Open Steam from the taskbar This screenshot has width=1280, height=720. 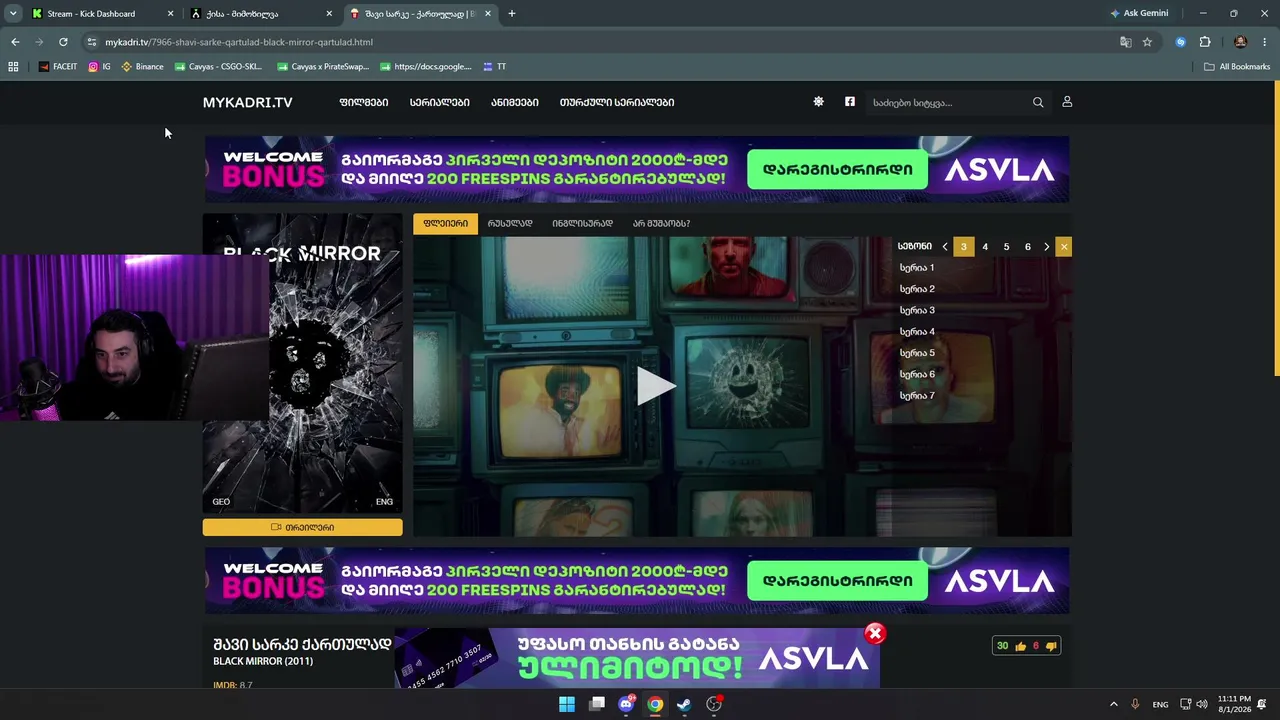(x=684, y=704)
